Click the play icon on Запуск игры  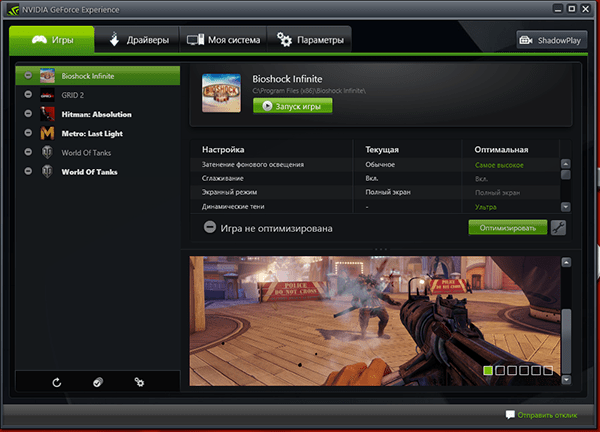267,106
